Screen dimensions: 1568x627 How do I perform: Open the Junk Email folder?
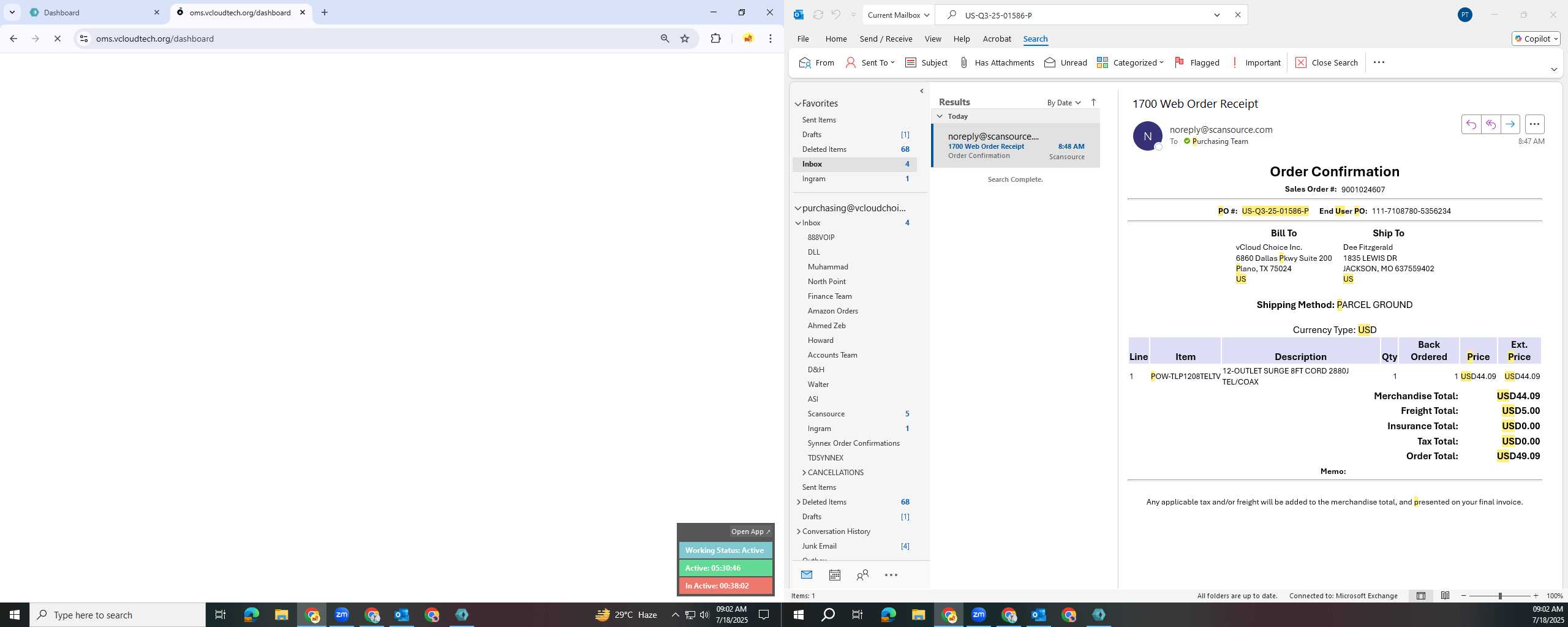(854, 546)
